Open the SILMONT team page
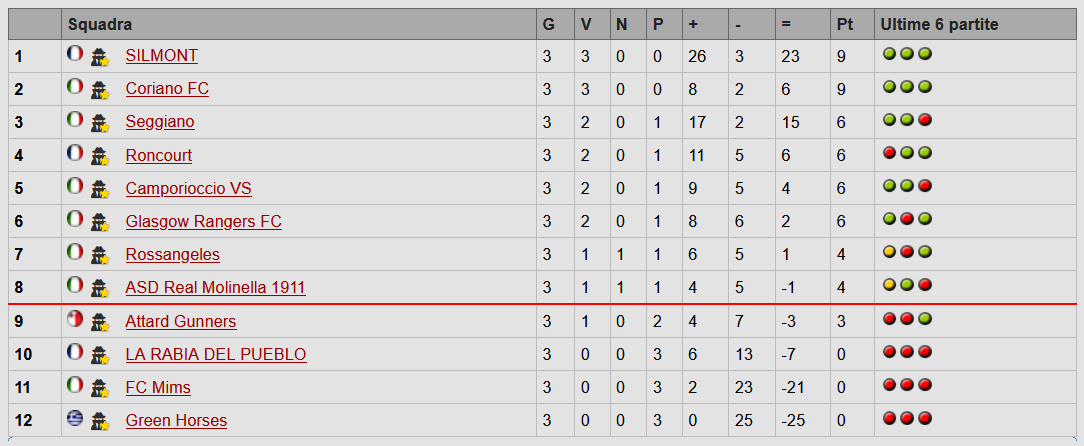Image resolution: width=1084 pixels, height=446 pixels. point(162,56)
